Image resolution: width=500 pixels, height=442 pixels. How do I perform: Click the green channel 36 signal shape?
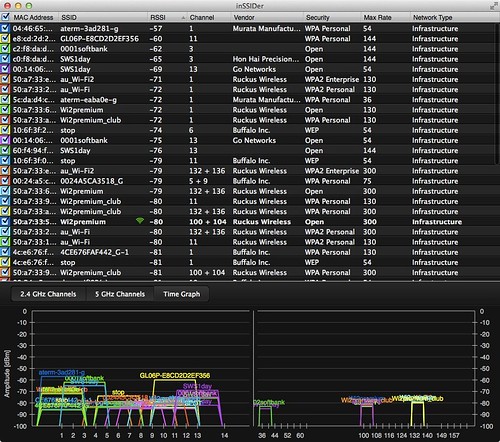[266, 416]
